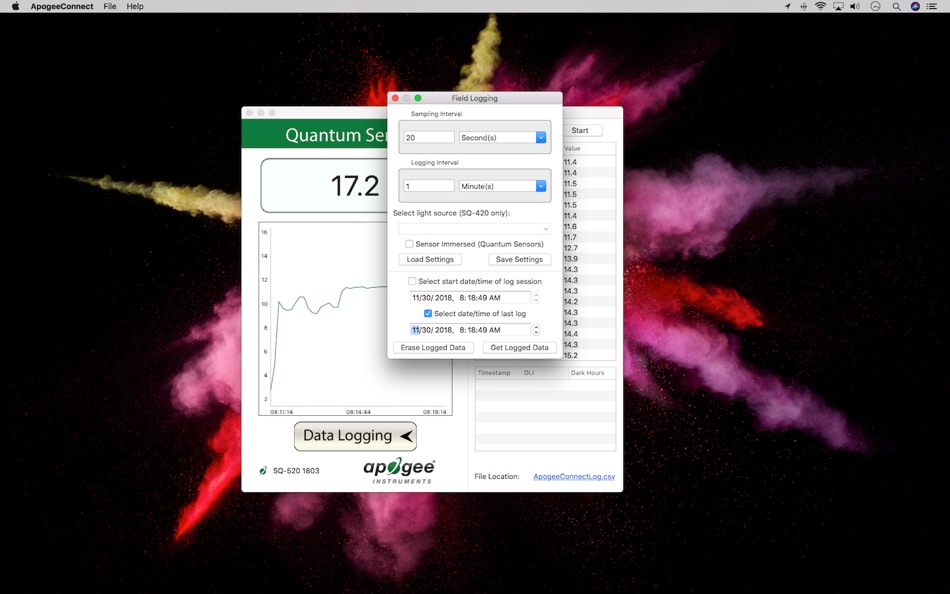Activate Siri from the menu bar
This screenshot has width=950, height=594.
(x=915, y=6)
